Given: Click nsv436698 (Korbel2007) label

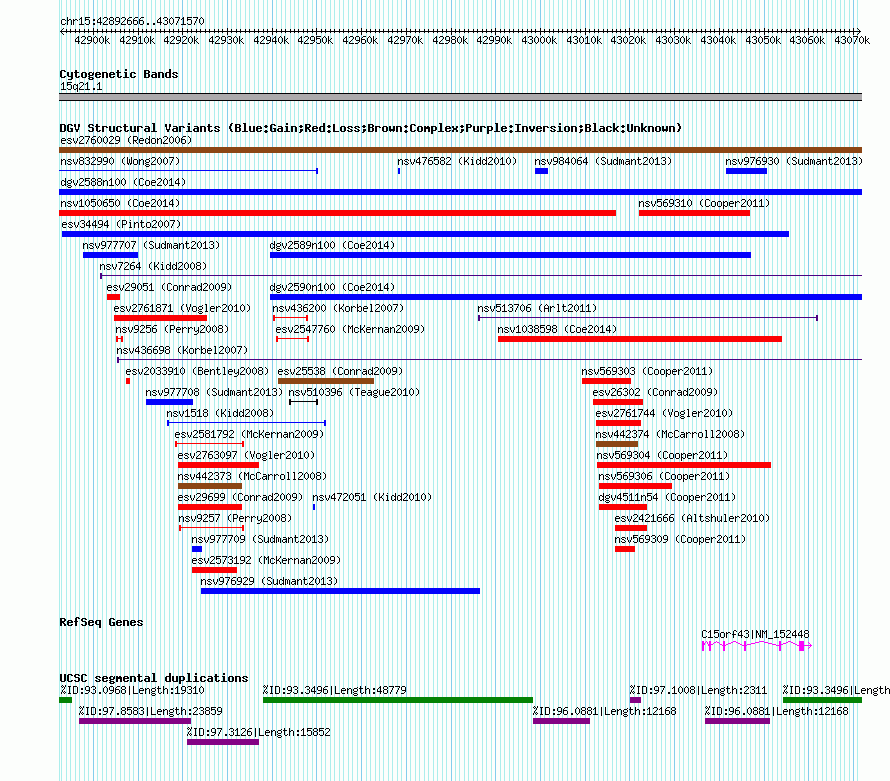Looking at the screenshot, I should (182, 350).
